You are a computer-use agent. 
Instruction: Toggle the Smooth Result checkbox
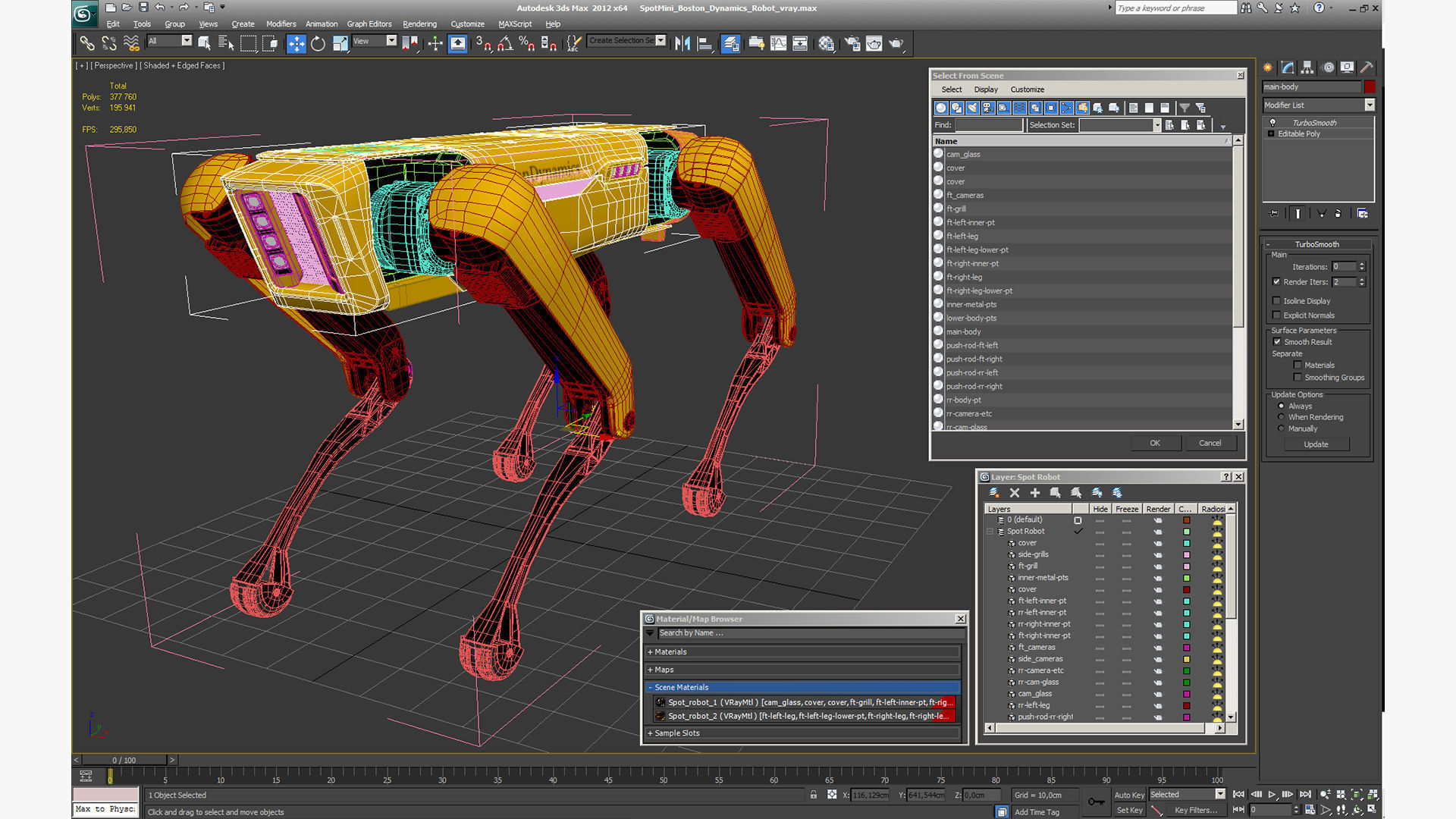pos(1277,342)
